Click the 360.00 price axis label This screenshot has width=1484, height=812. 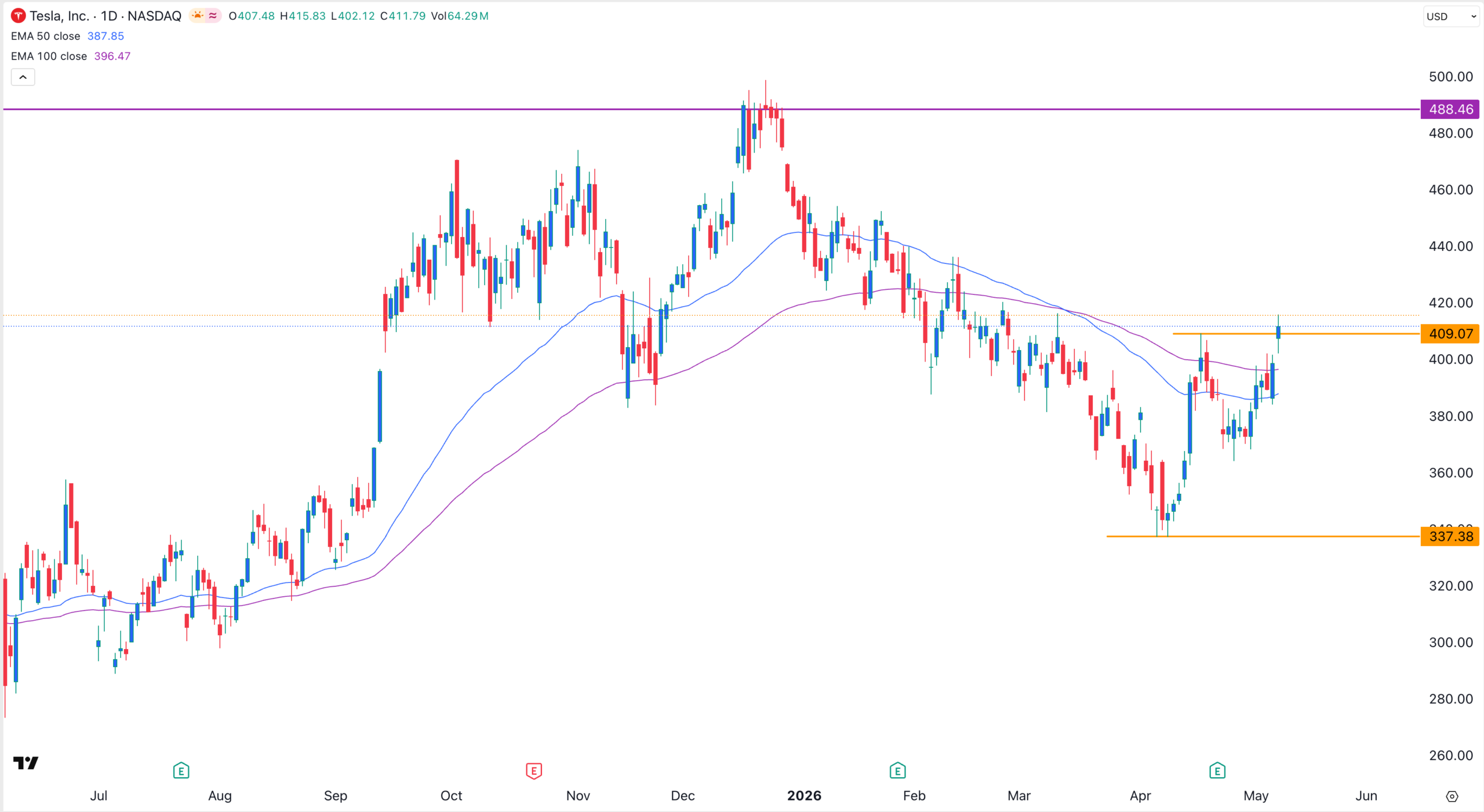pos(1450,473)
